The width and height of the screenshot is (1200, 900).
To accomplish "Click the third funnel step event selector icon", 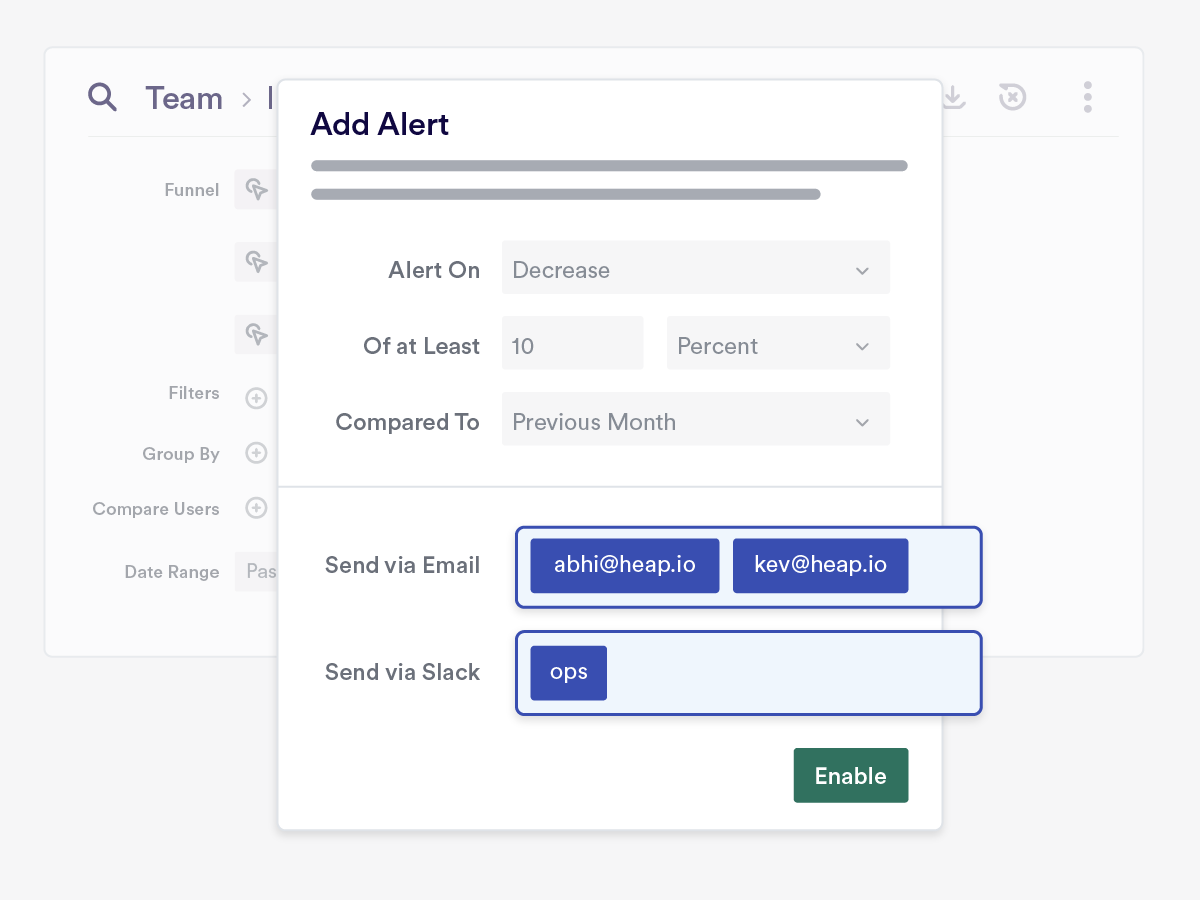I will (x=256, y=335).
